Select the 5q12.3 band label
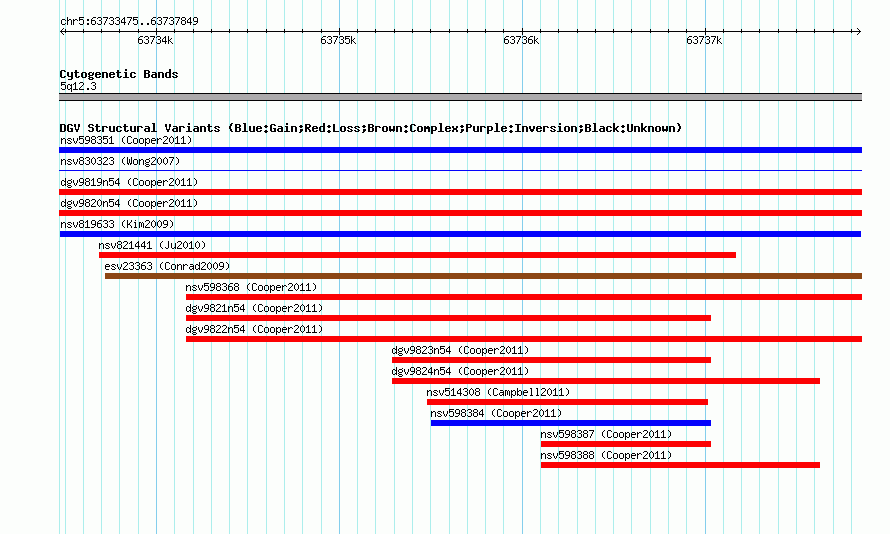 (78, 86)
